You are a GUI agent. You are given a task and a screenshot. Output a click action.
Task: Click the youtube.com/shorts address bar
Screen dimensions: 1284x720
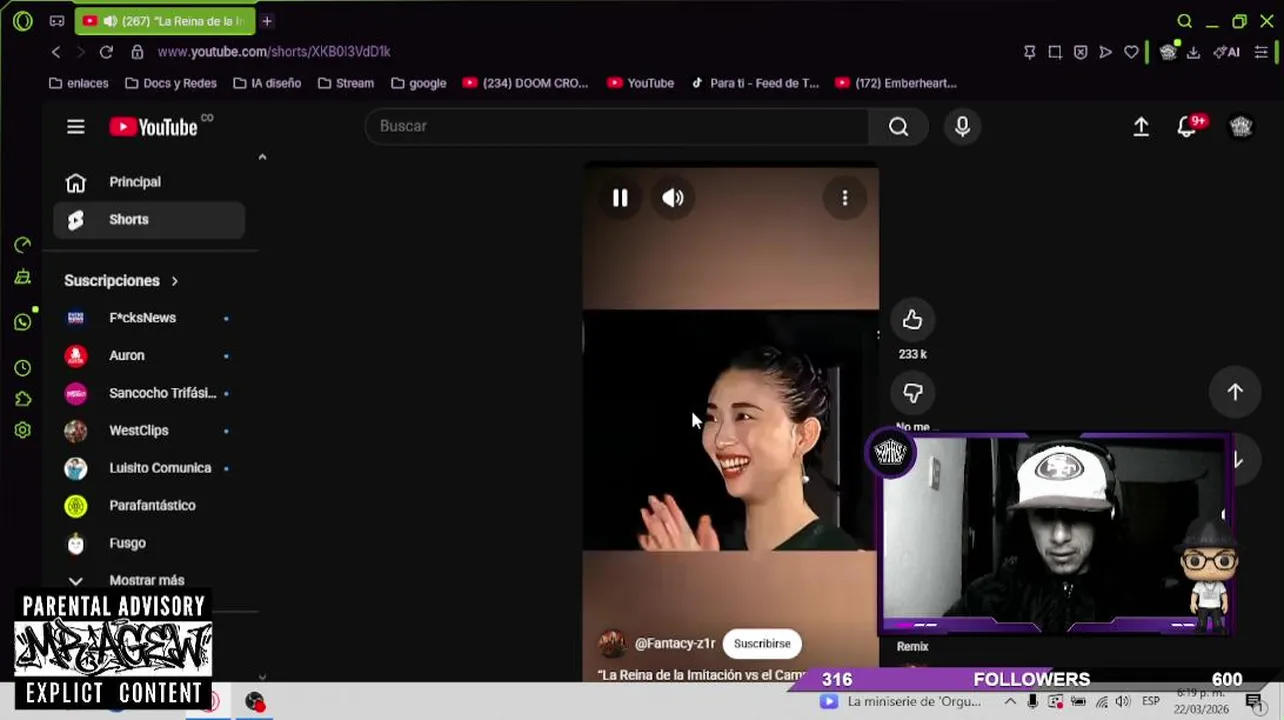tap(274, 52)
